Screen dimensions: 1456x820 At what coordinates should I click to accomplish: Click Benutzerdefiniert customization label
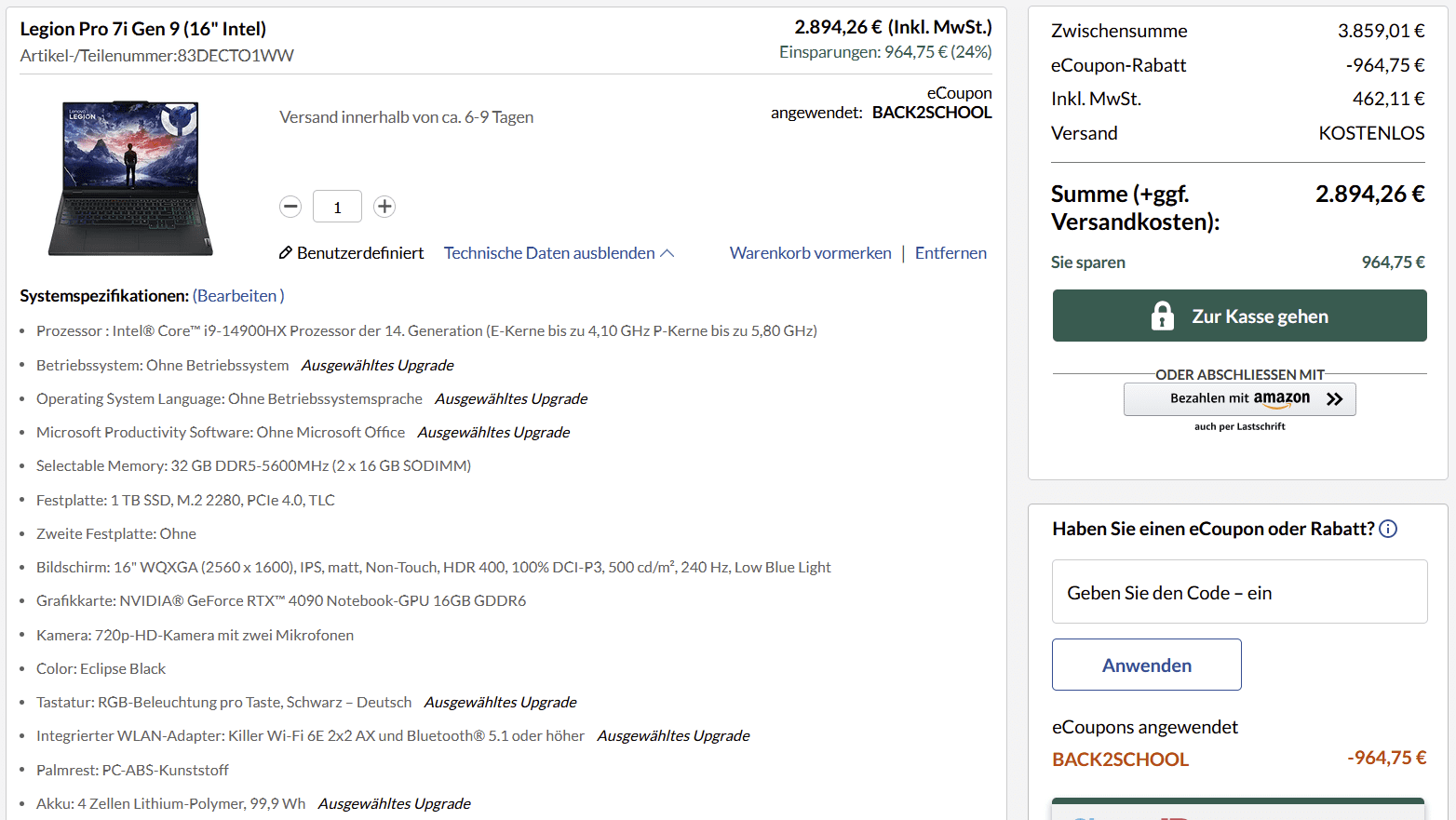360,253
